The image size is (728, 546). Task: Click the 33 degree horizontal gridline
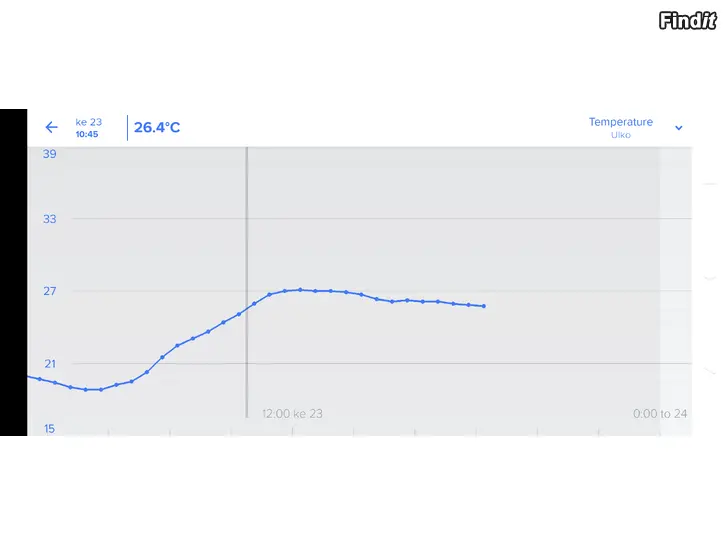tap(382, 218)
